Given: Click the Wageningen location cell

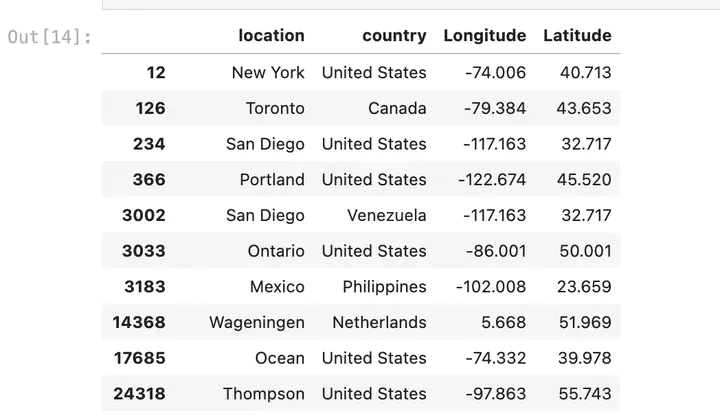Looking at the screenshot, I should [x=257, y=323].
